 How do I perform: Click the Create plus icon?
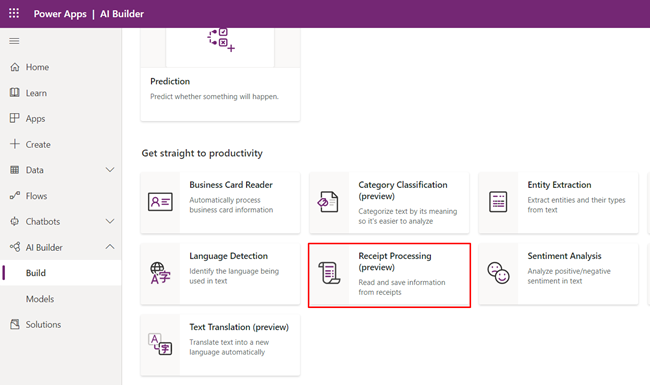[x=15, y=144]
